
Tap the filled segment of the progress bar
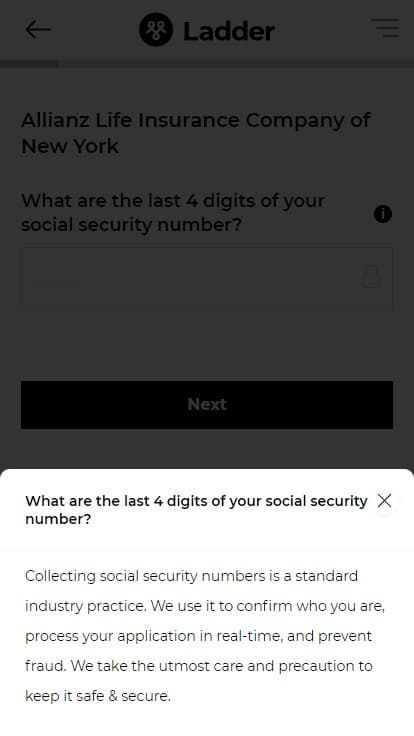(x=30, y=63)
